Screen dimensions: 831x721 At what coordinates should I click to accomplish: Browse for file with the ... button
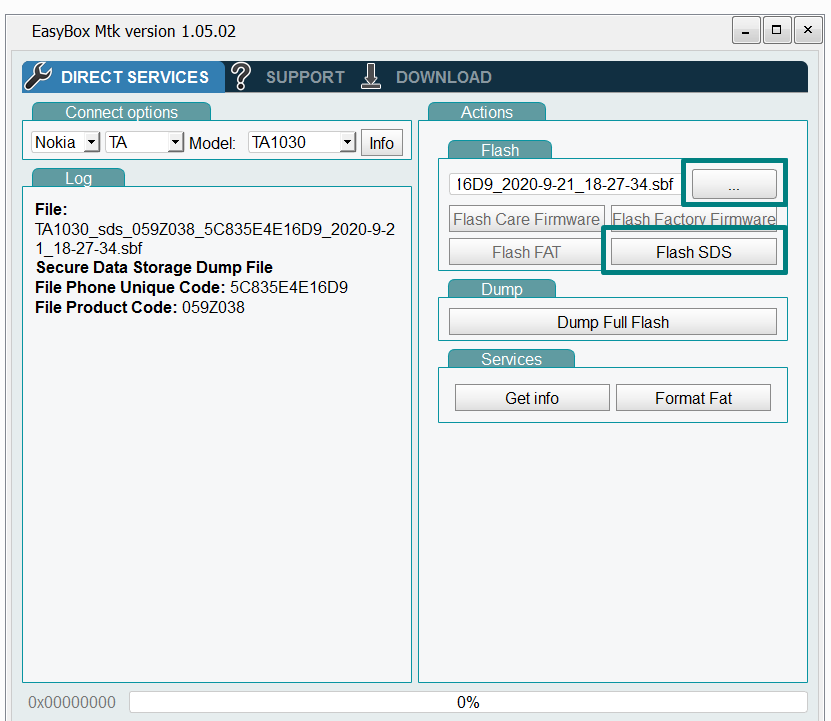coord(734,184)
